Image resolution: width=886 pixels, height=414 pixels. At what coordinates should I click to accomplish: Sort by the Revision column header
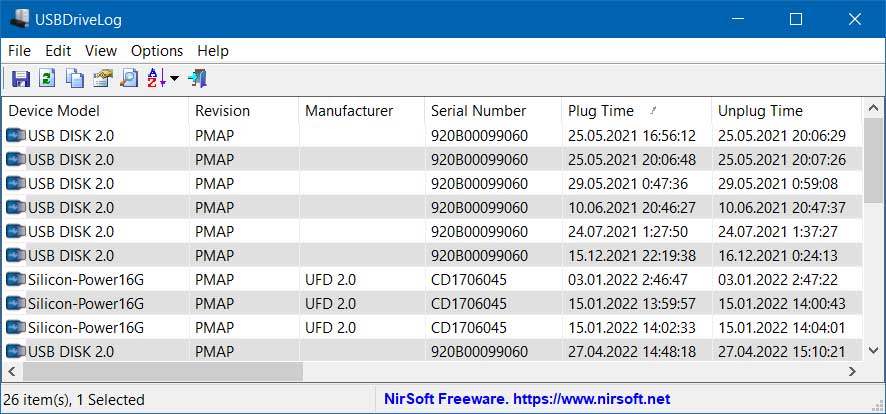pyautogui.click(x=244, y=111)
